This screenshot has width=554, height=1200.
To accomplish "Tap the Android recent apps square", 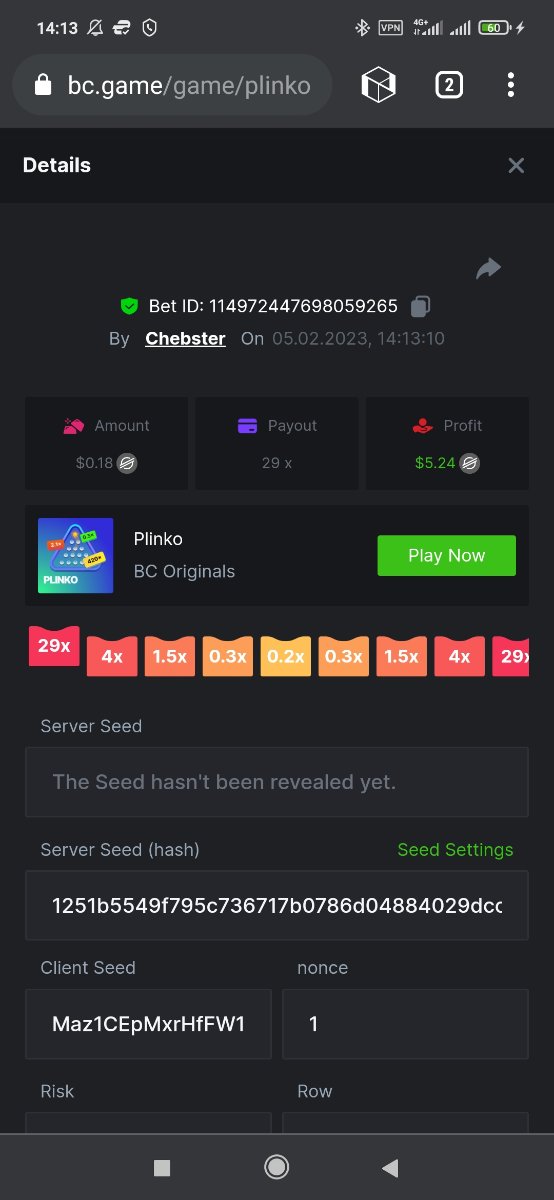I will point(163,1167).
